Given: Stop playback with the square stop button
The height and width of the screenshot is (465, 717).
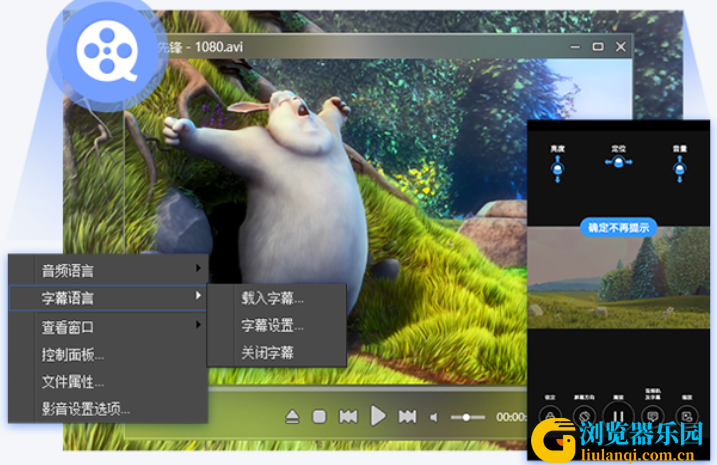Looking at the screenshot, I should [x=319, y=417].
